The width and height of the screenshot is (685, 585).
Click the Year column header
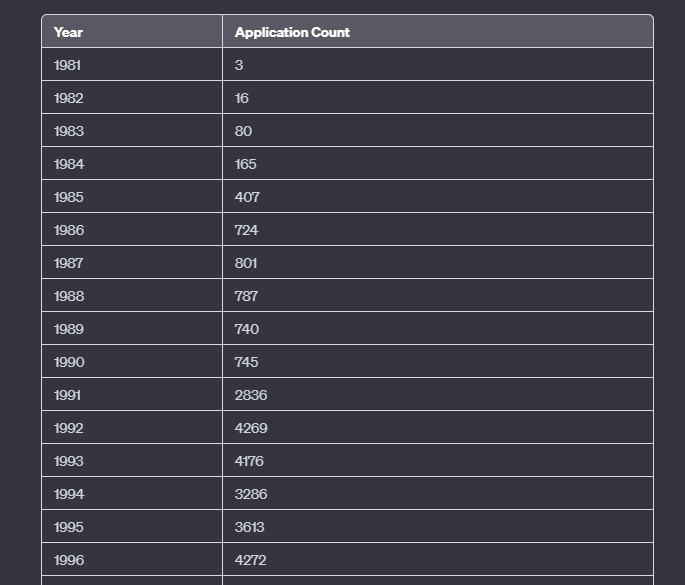68,32
